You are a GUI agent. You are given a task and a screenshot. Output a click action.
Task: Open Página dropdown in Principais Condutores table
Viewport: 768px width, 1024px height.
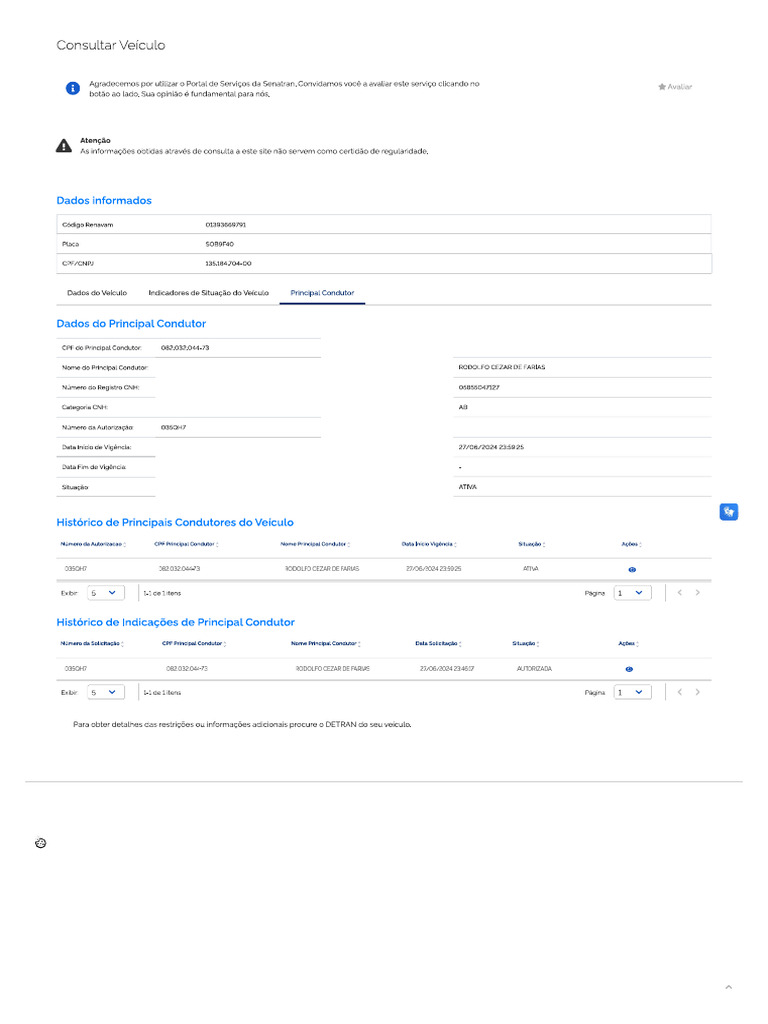coord(633,593)
